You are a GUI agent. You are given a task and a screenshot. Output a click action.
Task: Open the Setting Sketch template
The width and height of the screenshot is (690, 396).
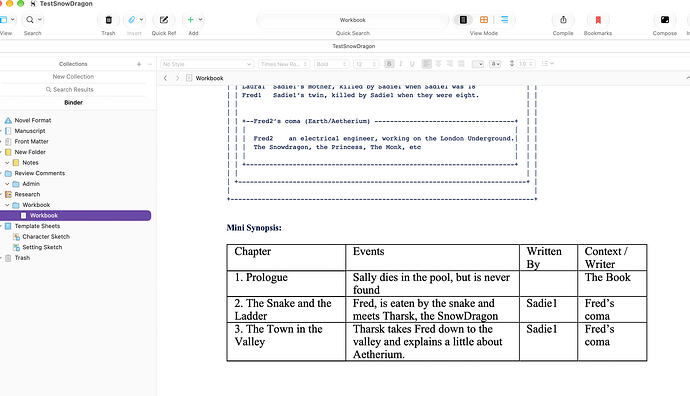42,247
